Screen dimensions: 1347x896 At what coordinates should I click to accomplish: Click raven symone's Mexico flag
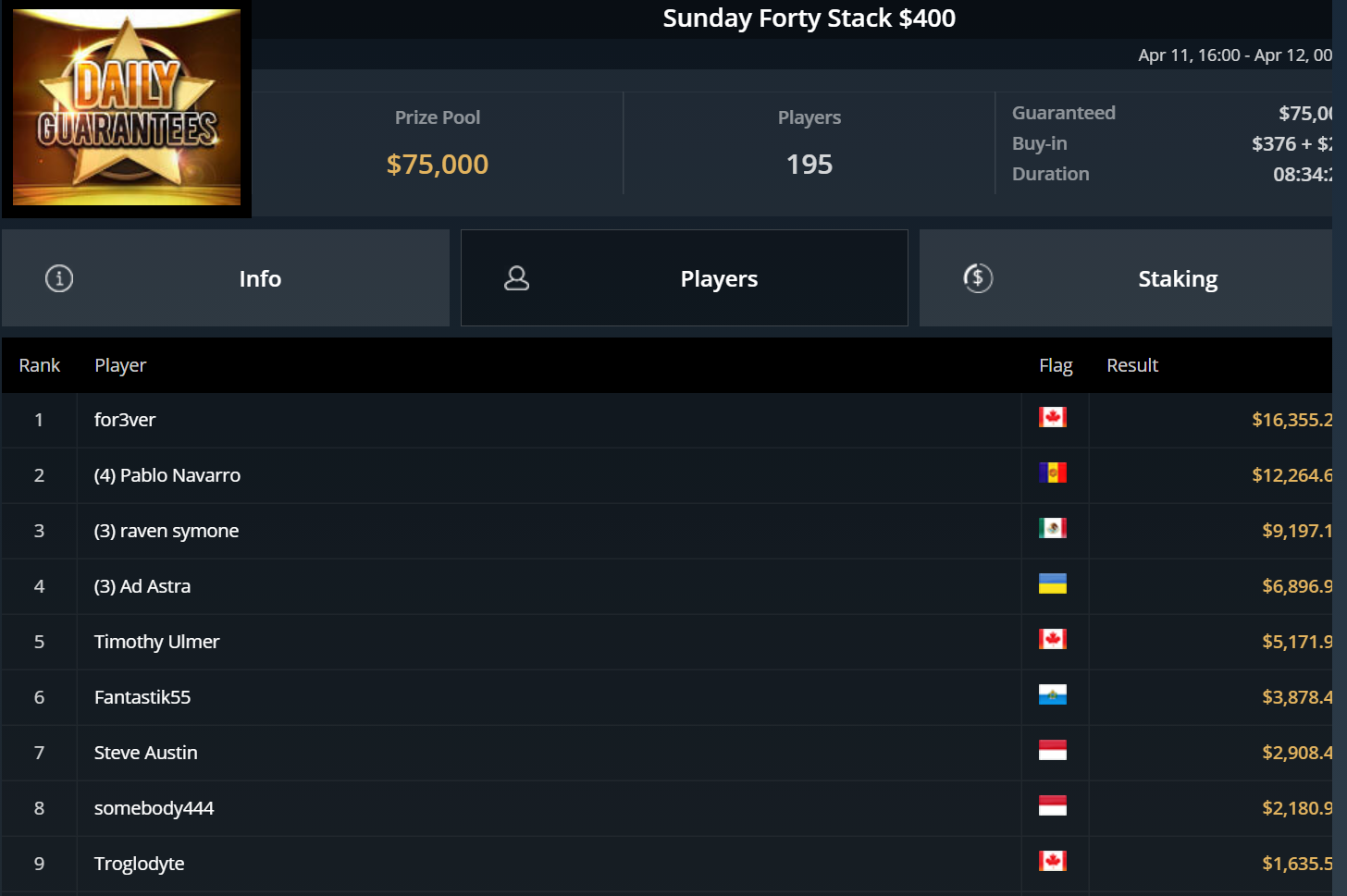pos(1052,528)
